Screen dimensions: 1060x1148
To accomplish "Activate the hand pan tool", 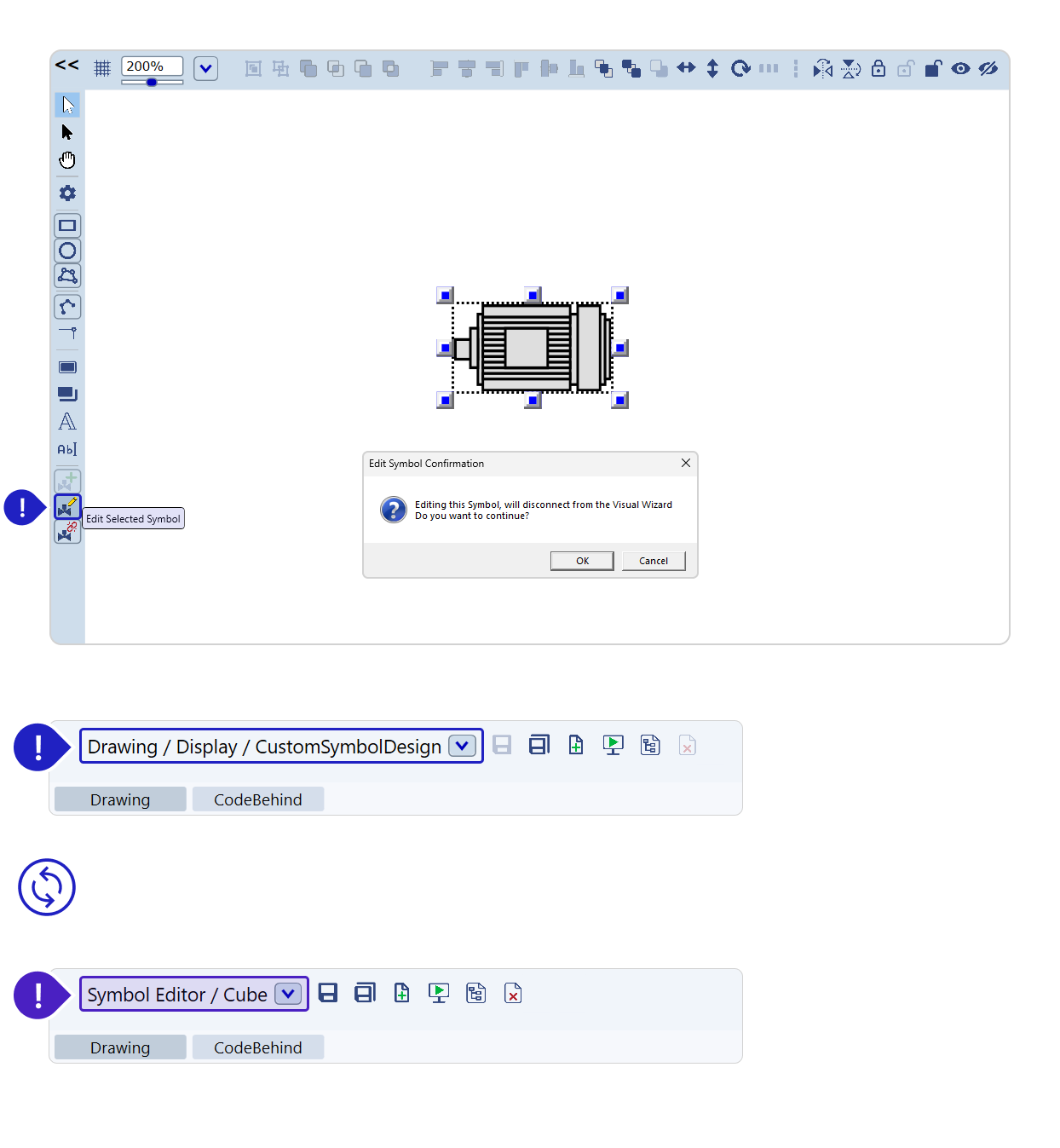I will (x=67, y=160).
